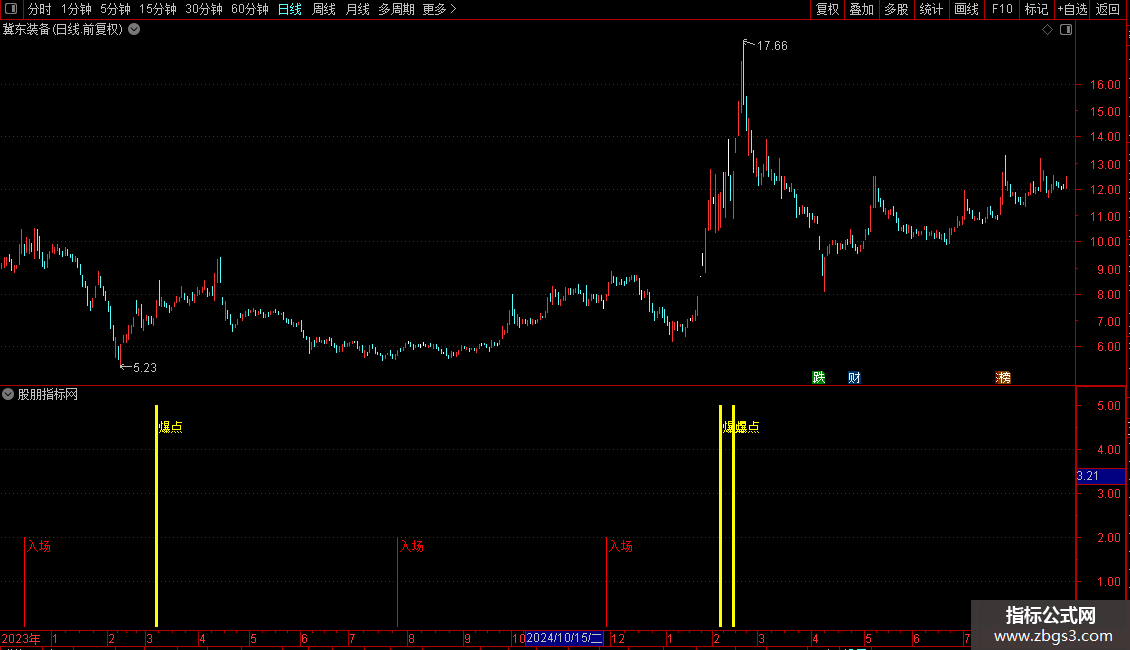Open 统计 statistics

tap(930, 9)
